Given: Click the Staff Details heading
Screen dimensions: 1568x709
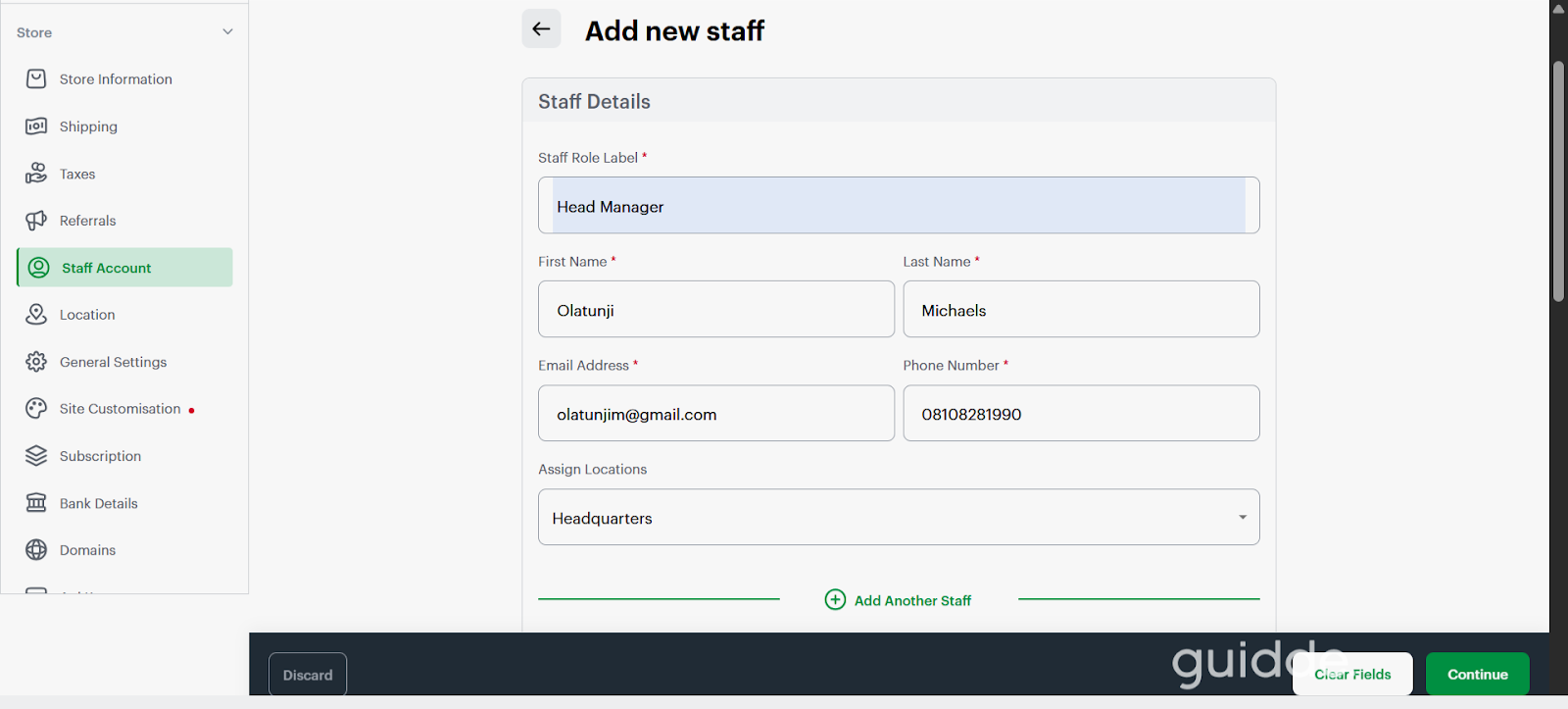Looking at the screenshot, I should pyautogui.click(x=594, y=101).
